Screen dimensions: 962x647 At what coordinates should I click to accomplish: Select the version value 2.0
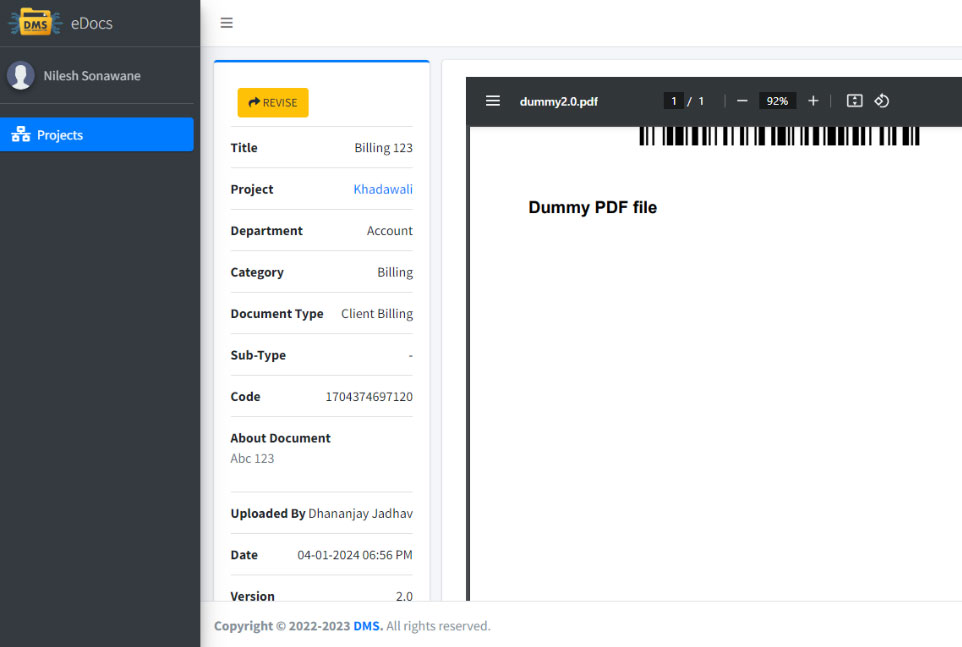click(404, 597)
